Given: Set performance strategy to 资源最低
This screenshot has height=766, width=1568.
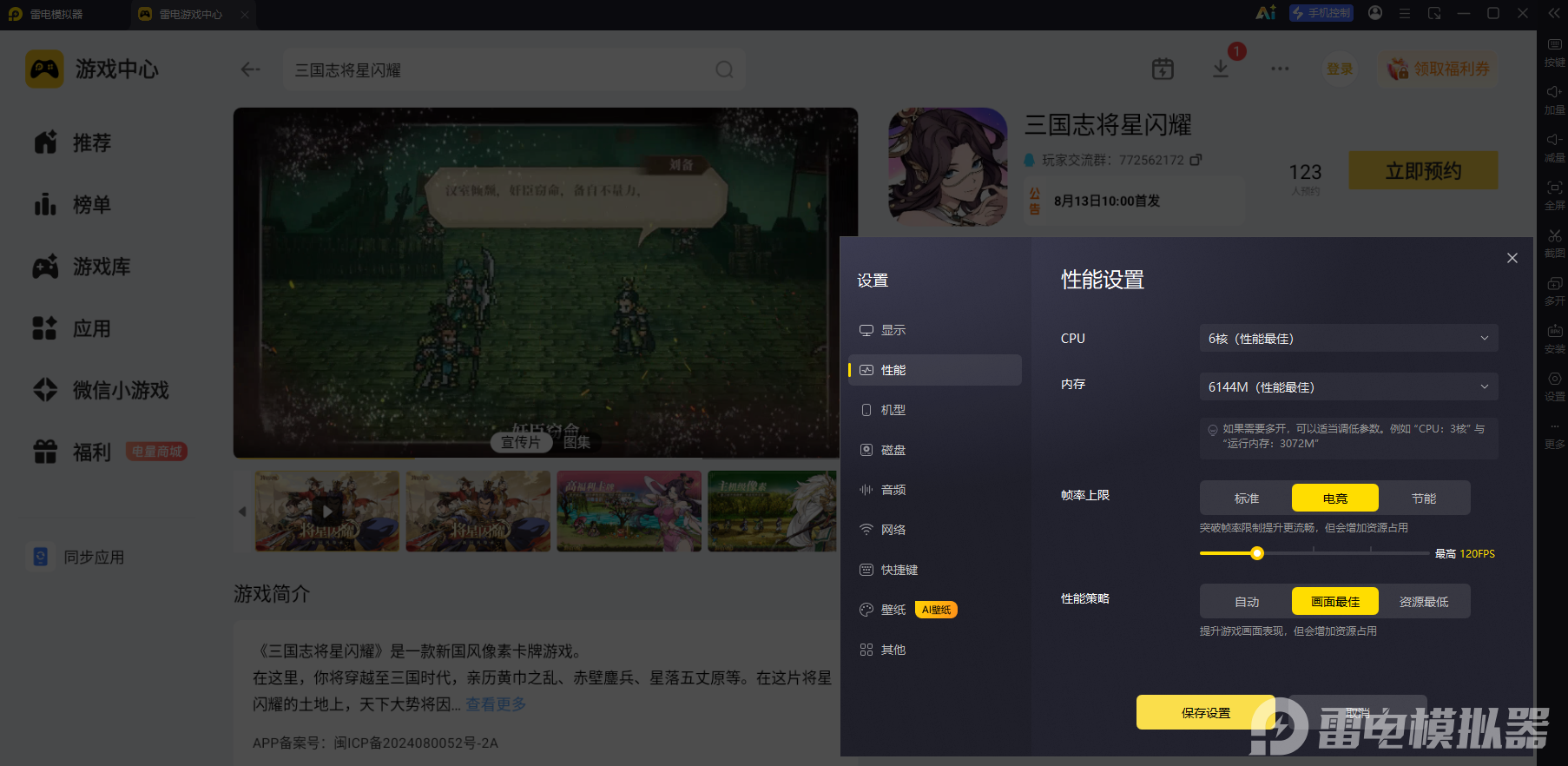Looking at the screenshot, I should pyautogui.click(x=1424, y=602).
